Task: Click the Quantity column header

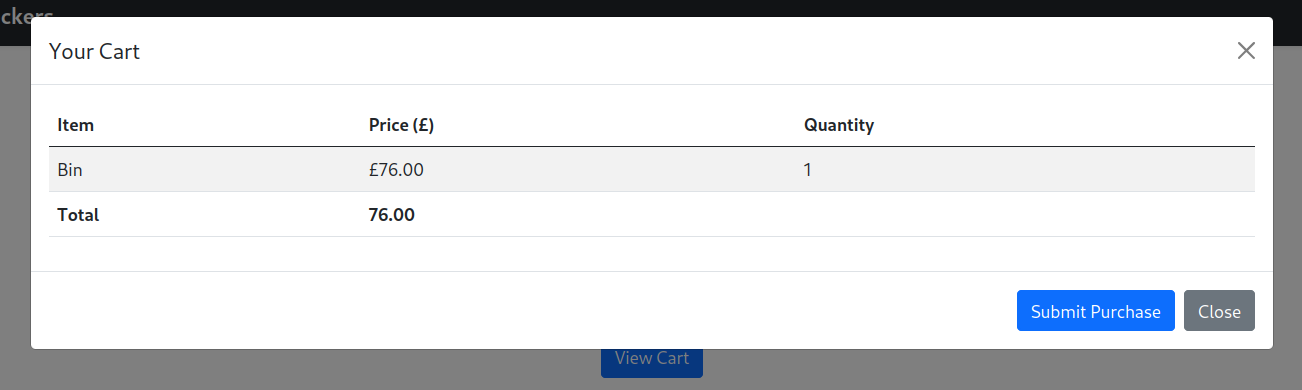Action: (839, 125)
